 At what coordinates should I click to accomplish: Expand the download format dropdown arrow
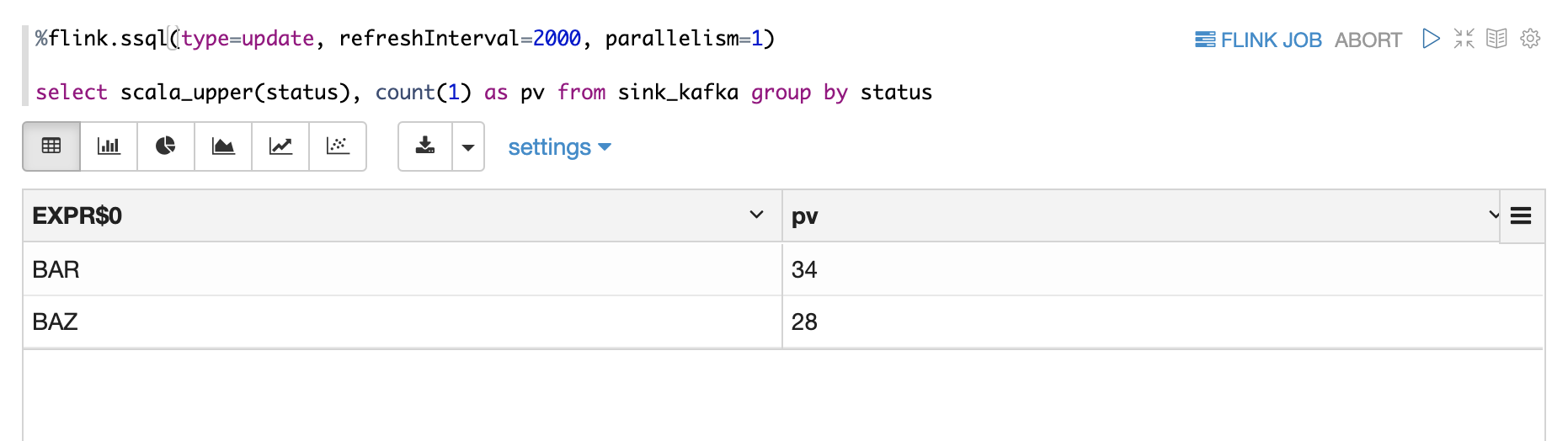point(468,146)
